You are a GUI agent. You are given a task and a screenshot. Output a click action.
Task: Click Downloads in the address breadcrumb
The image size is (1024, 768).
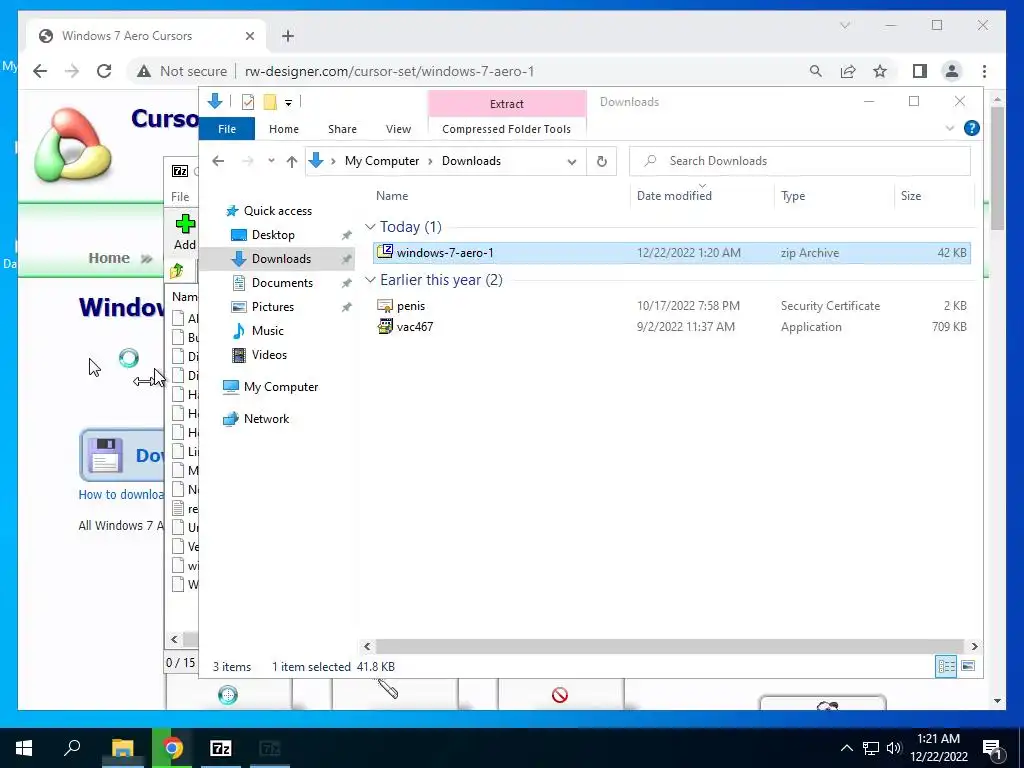471,161
